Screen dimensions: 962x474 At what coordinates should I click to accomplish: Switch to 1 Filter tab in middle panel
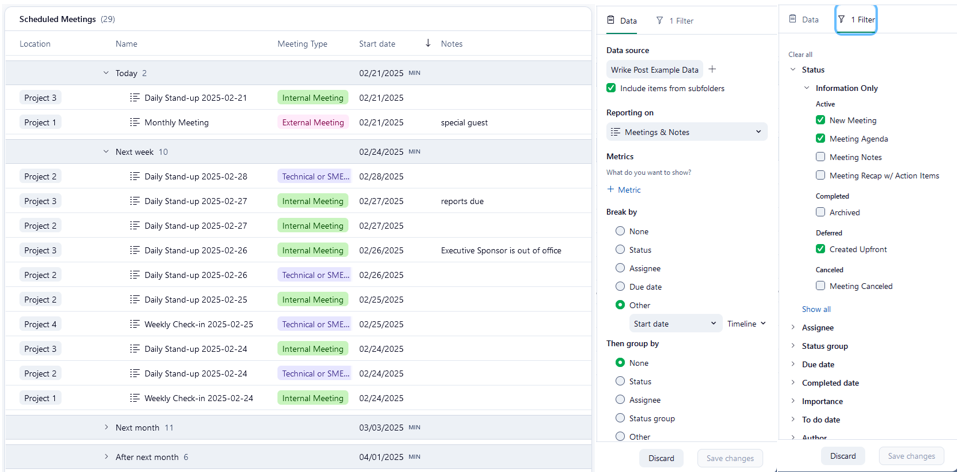tap(674, 21)
